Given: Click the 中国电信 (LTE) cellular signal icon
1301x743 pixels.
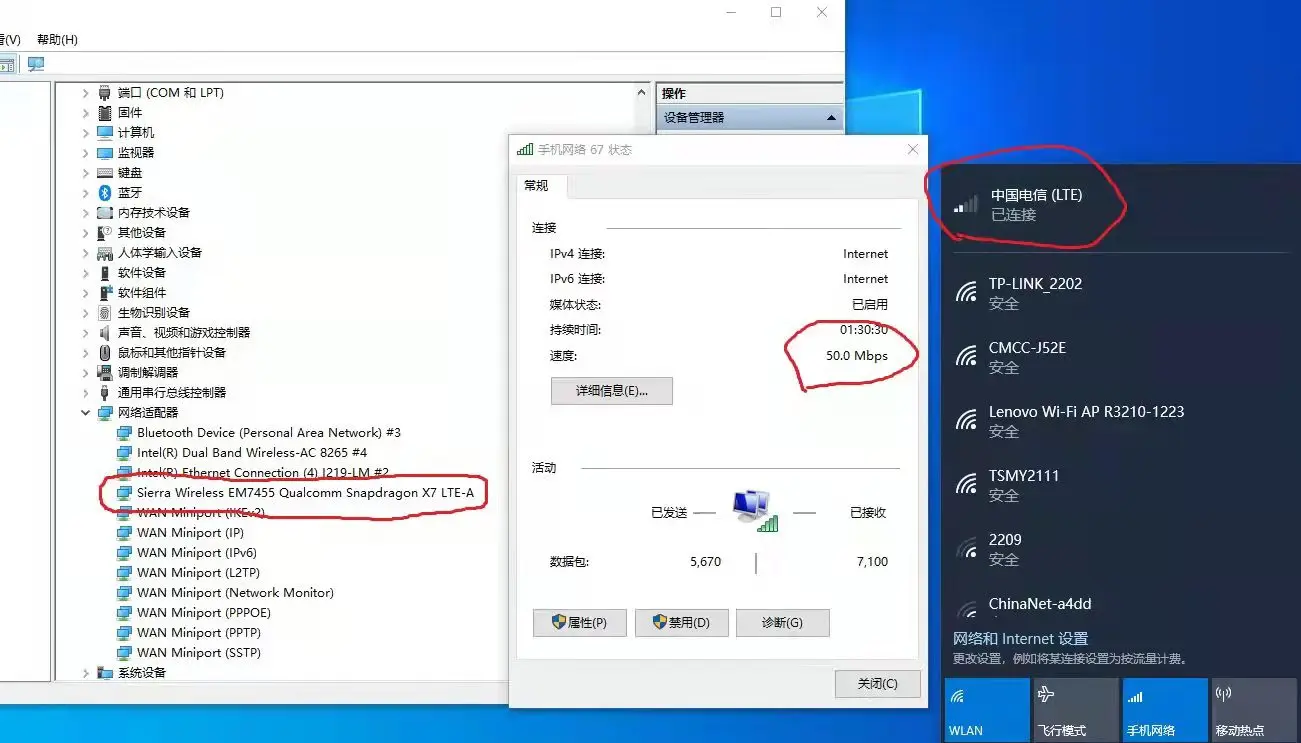Looking at the screenshot, I should 966,204.
